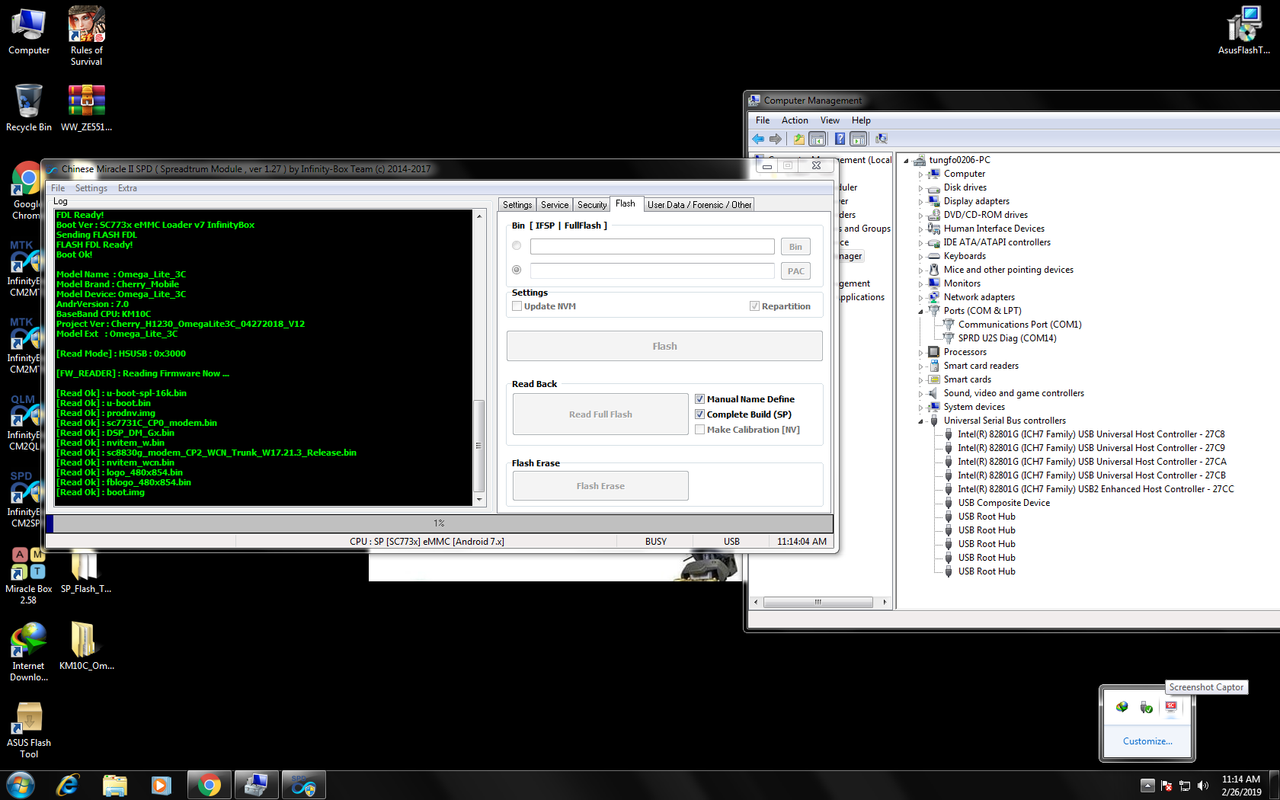Click Customize... link in tray popup
Screen dimensions: 1280x800
pyautogui.click(x=1147, y=741)
